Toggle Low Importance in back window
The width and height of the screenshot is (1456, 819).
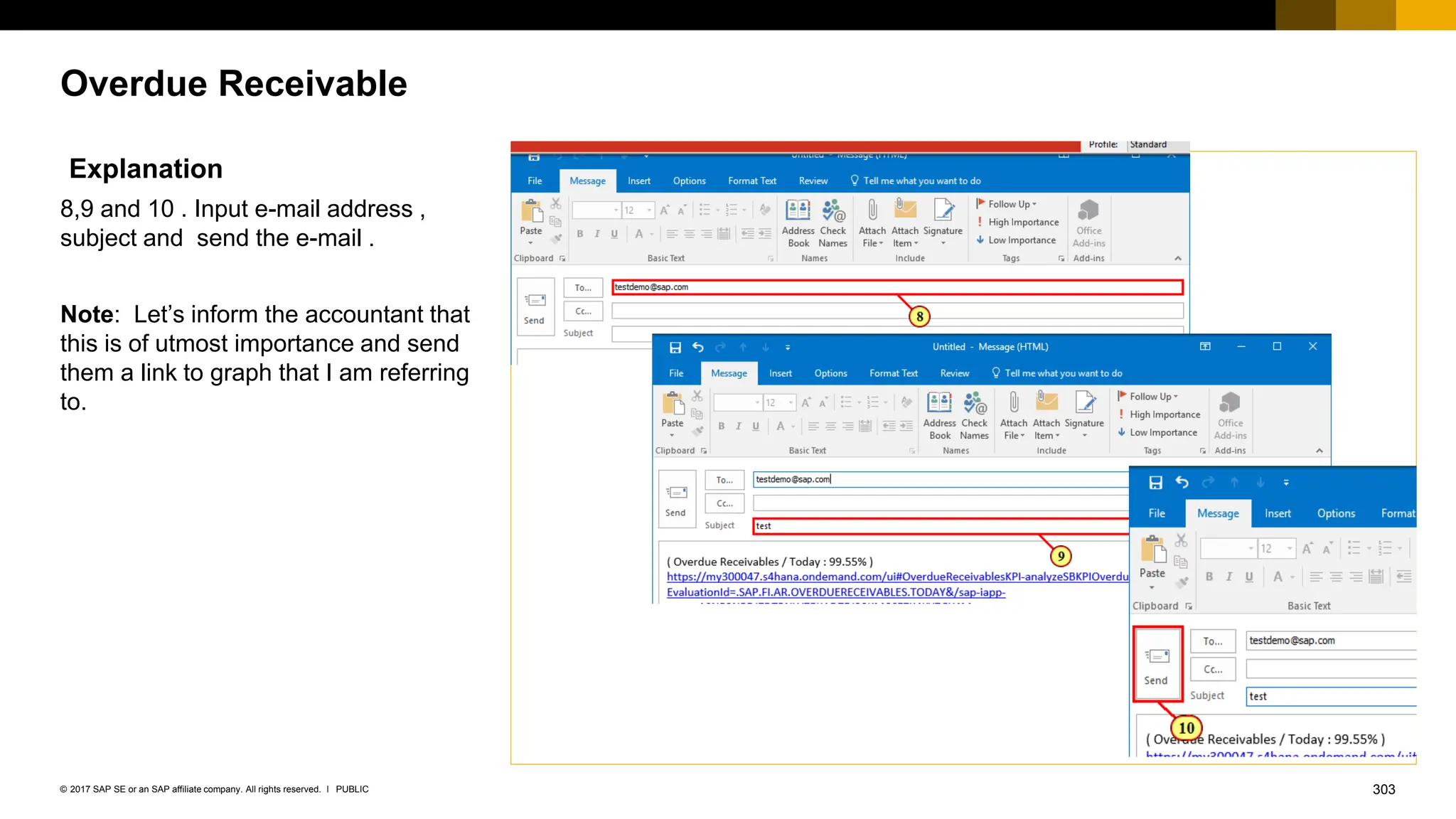(1017, 240)
